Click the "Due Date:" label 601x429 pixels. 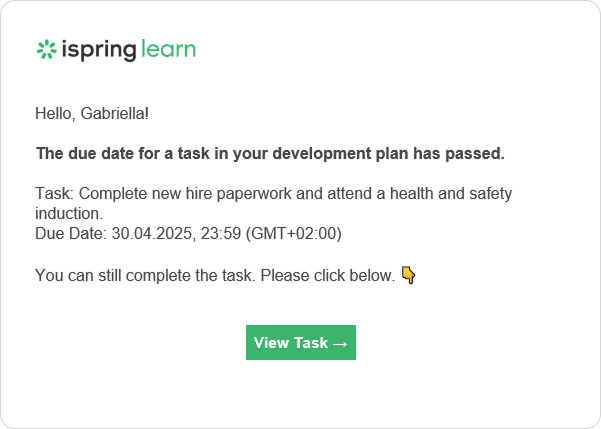[x=71, y=233]
